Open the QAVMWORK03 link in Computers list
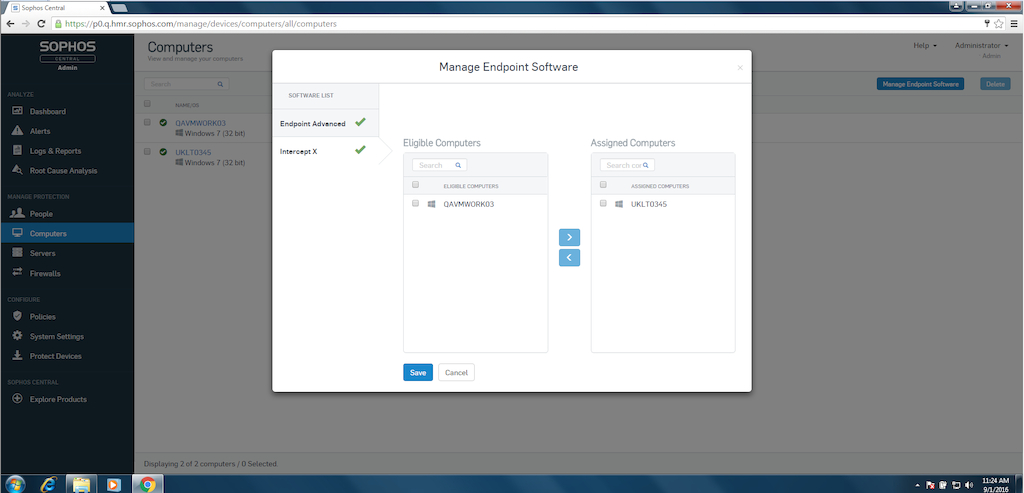1024x493 pixels. pyautogui.click(x=200, y=123)
